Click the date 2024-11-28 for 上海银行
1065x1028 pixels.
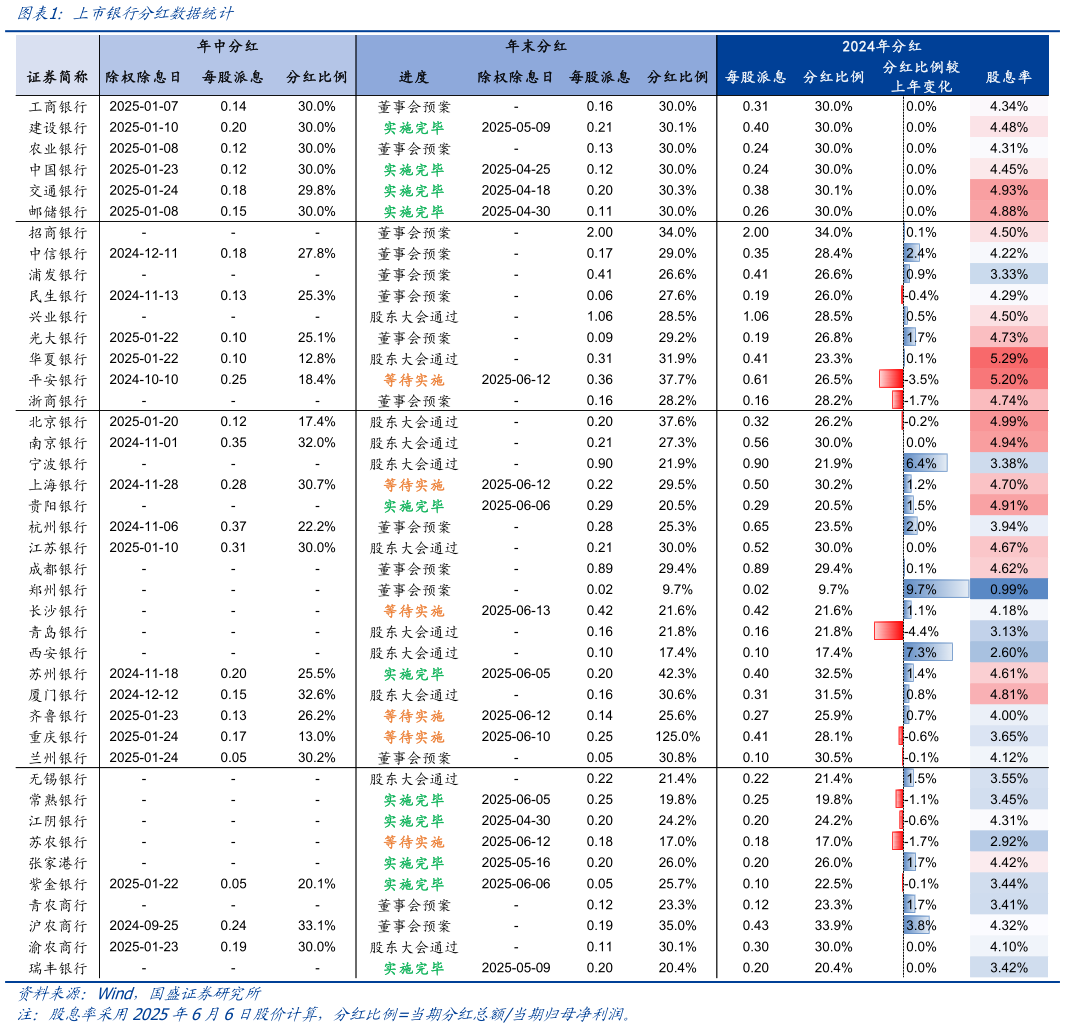[x=143, y=485]
